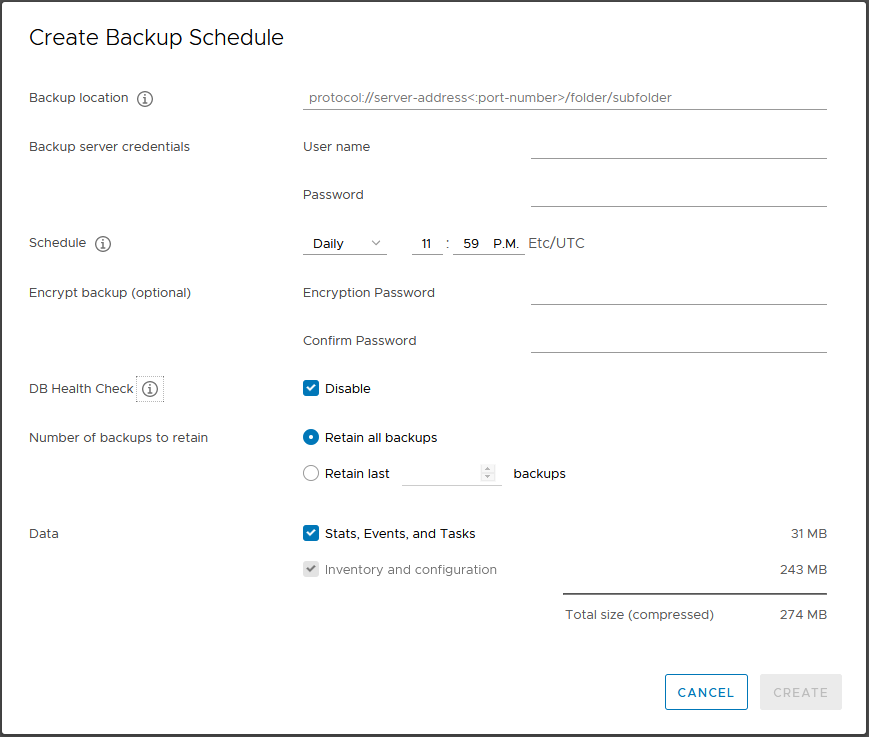Click the Create button

tap(801, 692)
